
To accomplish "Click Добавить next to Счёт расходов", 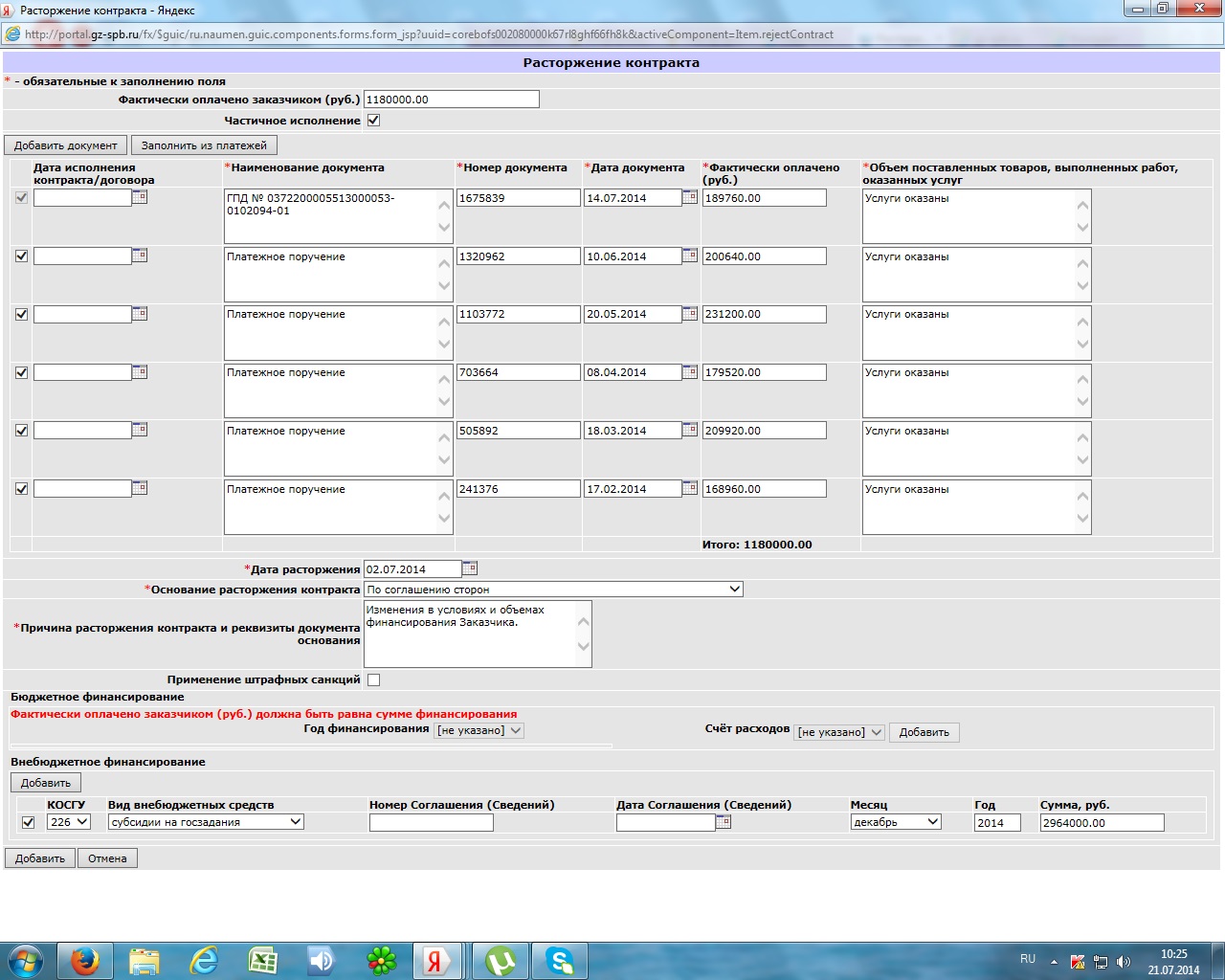I will point(924,732).
